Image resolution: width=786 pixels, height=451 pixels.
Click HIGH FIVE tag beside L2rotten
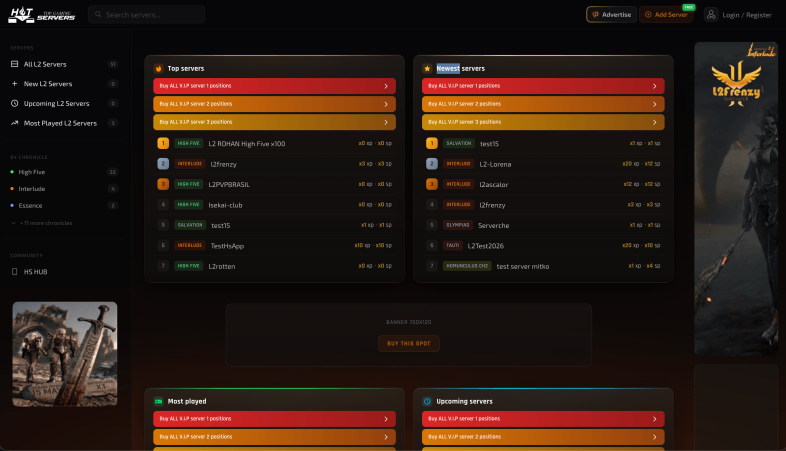[x=188, y=266]
